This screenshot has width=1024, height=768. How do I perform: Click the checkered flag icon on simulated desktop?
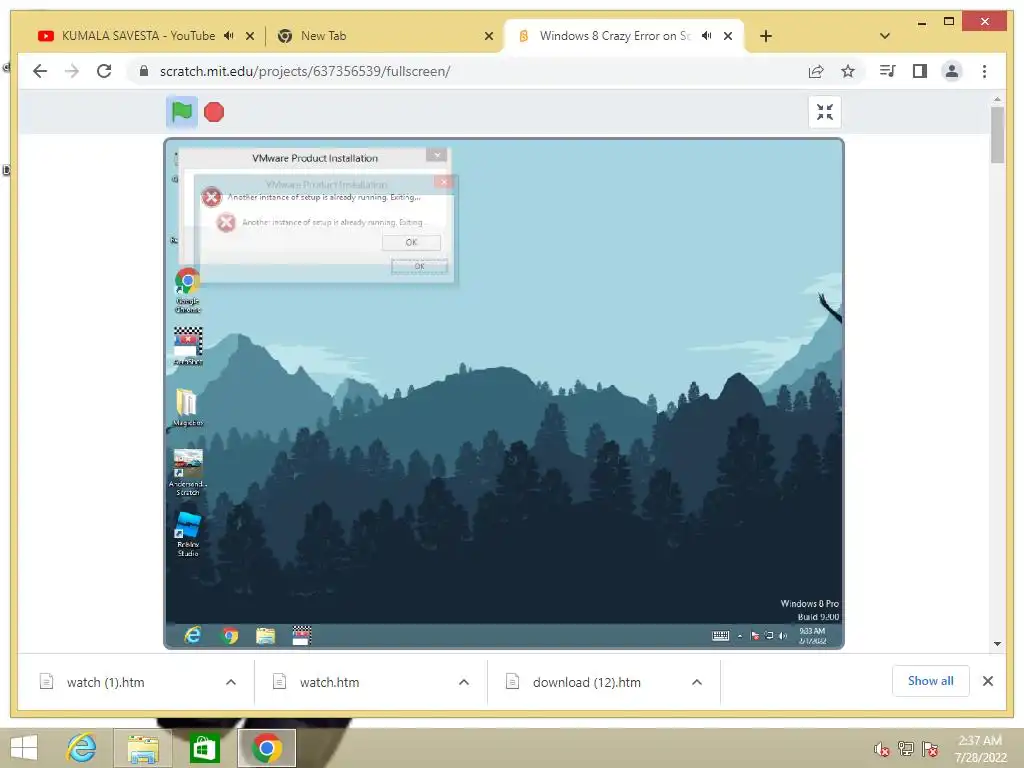[x=188, y=346]
